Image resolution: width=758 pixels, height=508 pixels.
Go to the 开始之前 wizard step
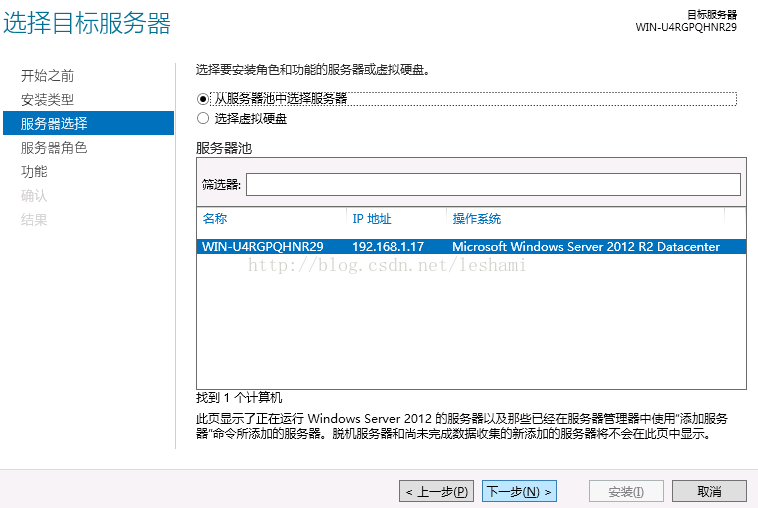pos(47,76)
